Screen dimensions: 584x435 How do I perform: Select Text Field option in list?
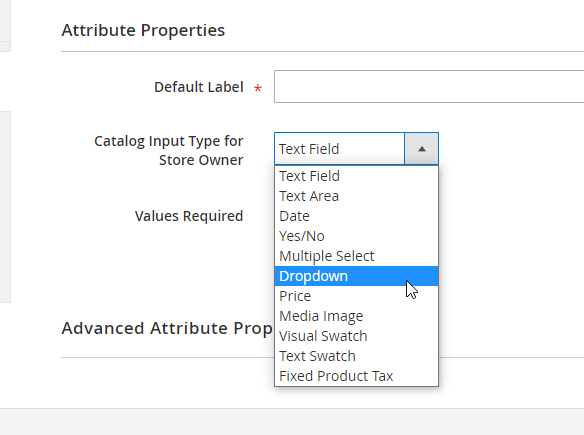(356, 176)
